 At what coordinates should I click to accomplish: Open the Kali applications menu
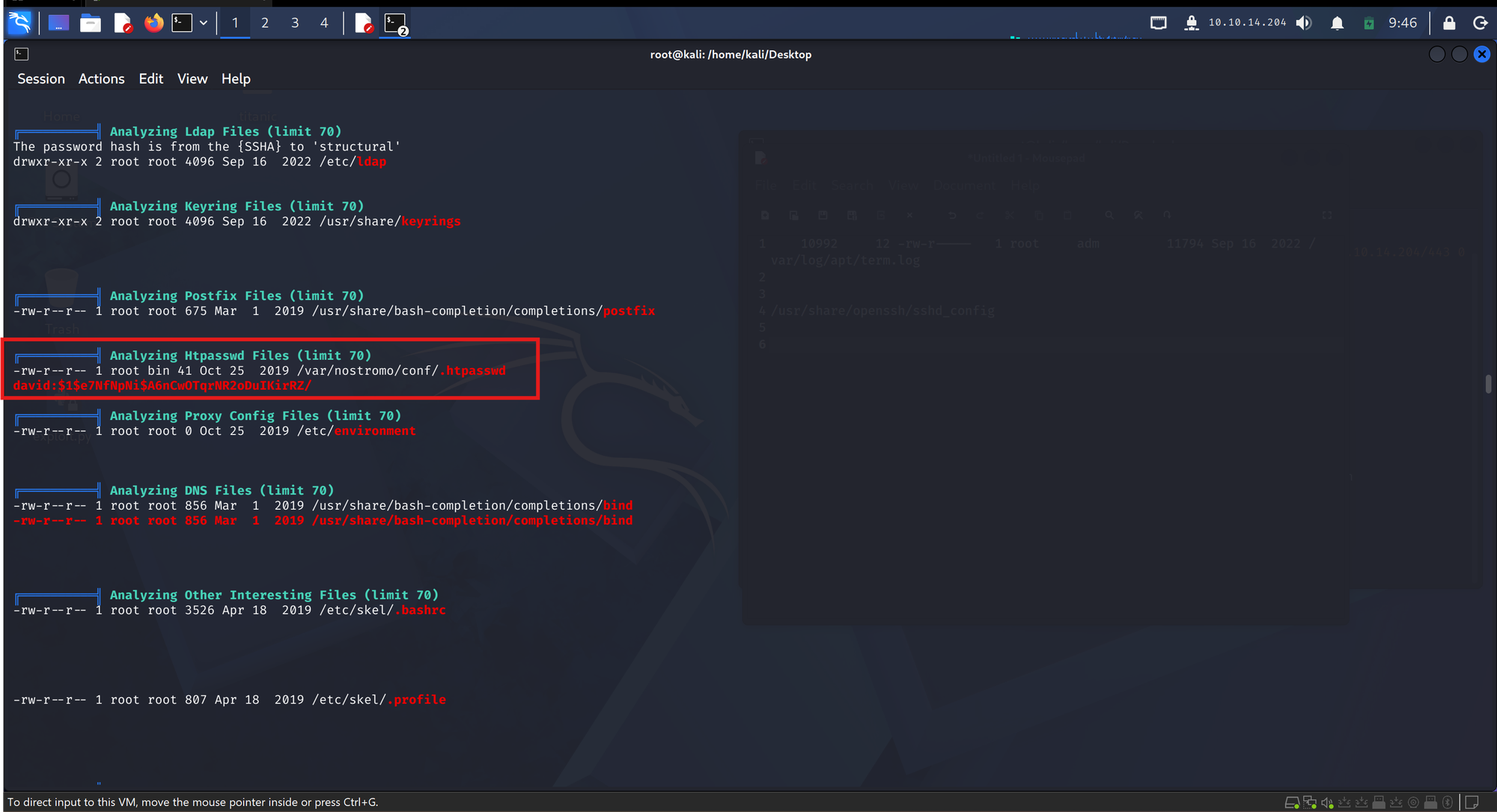[x=19, y=23]
